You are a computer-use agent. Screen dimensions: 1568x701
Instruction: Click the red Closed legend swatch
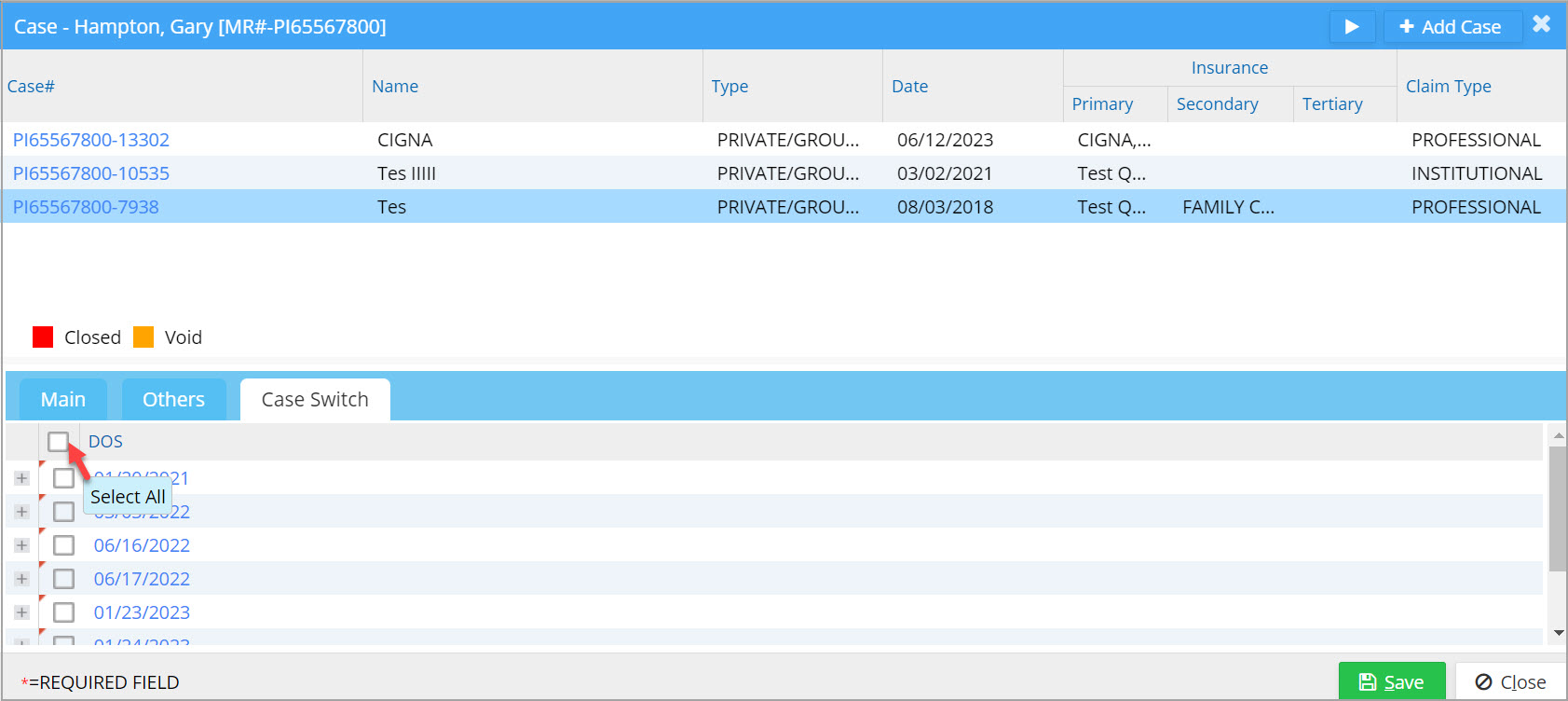click(x=43, y=337)
